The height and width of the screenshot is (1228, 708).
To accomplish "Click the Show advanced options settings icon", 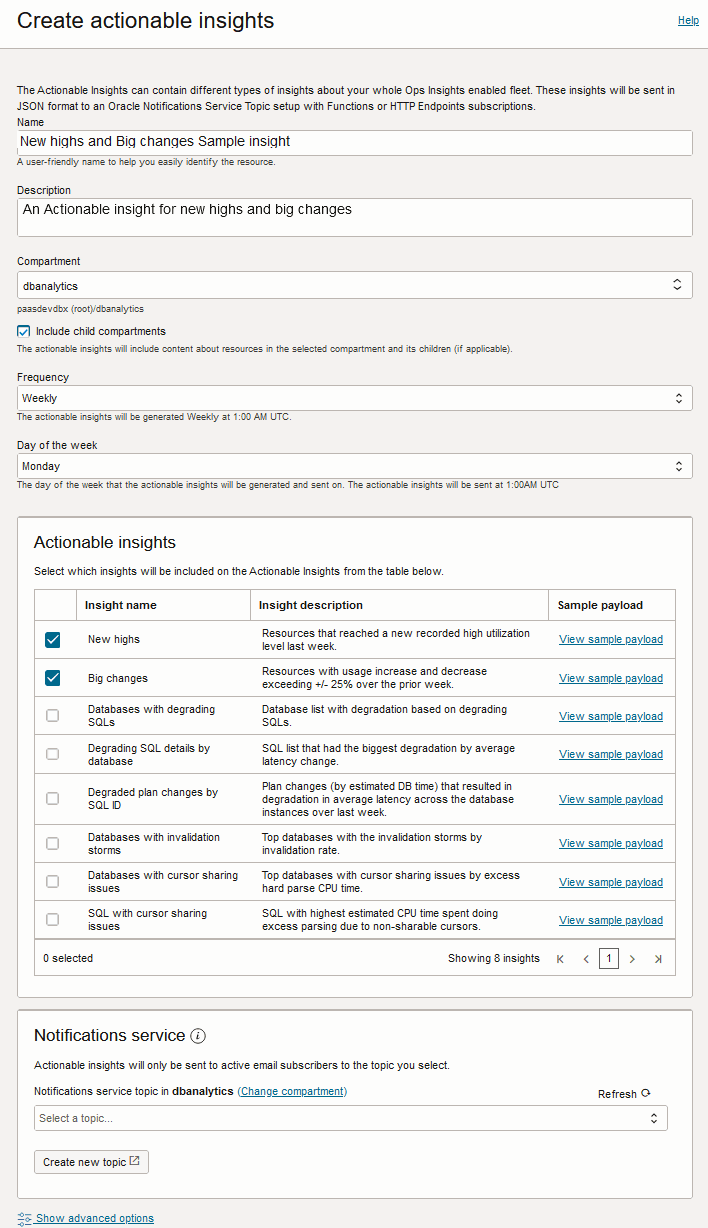I will [25, 1218].
